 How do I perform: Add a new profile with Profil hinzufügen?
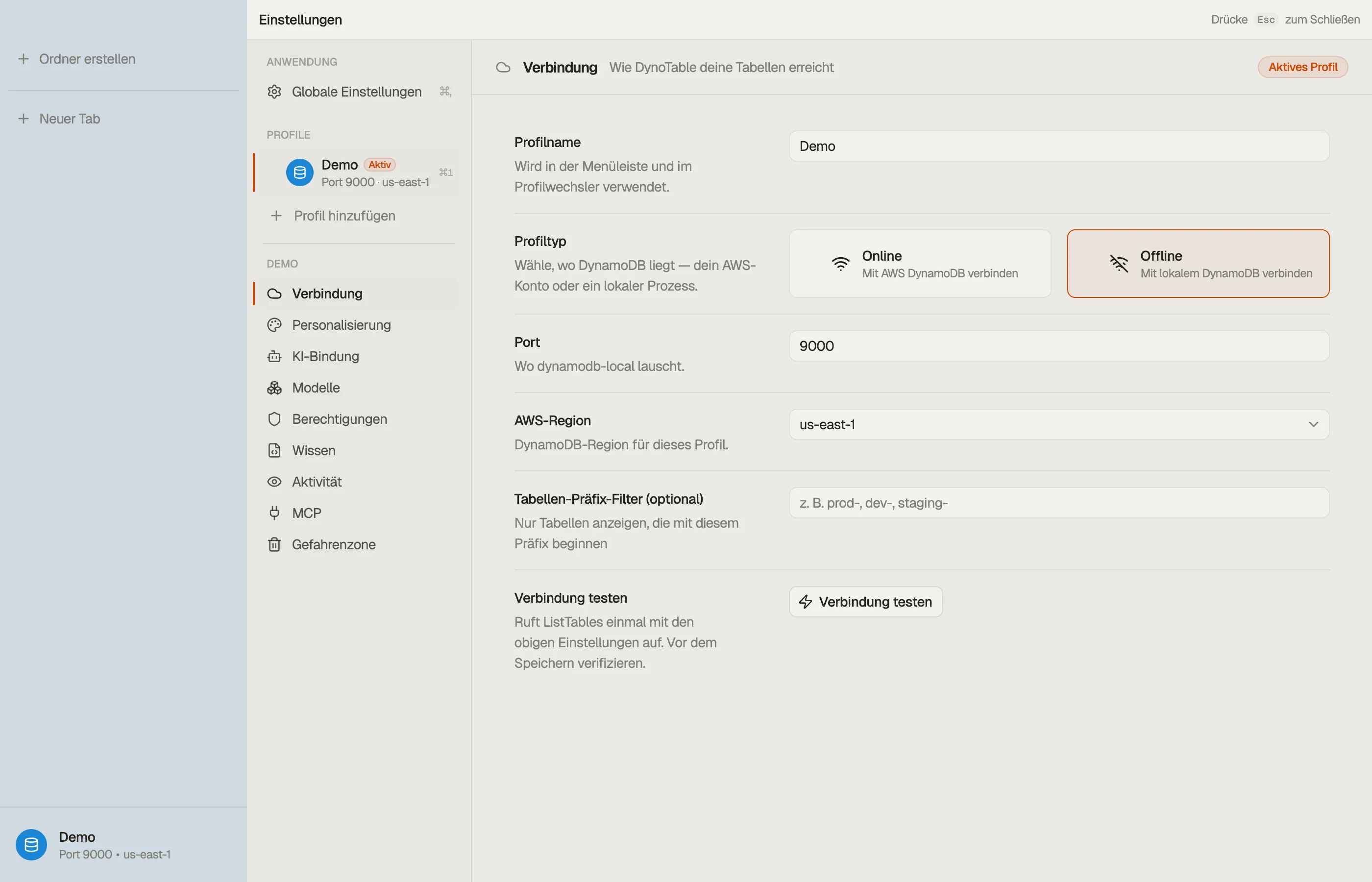[359, 216]
